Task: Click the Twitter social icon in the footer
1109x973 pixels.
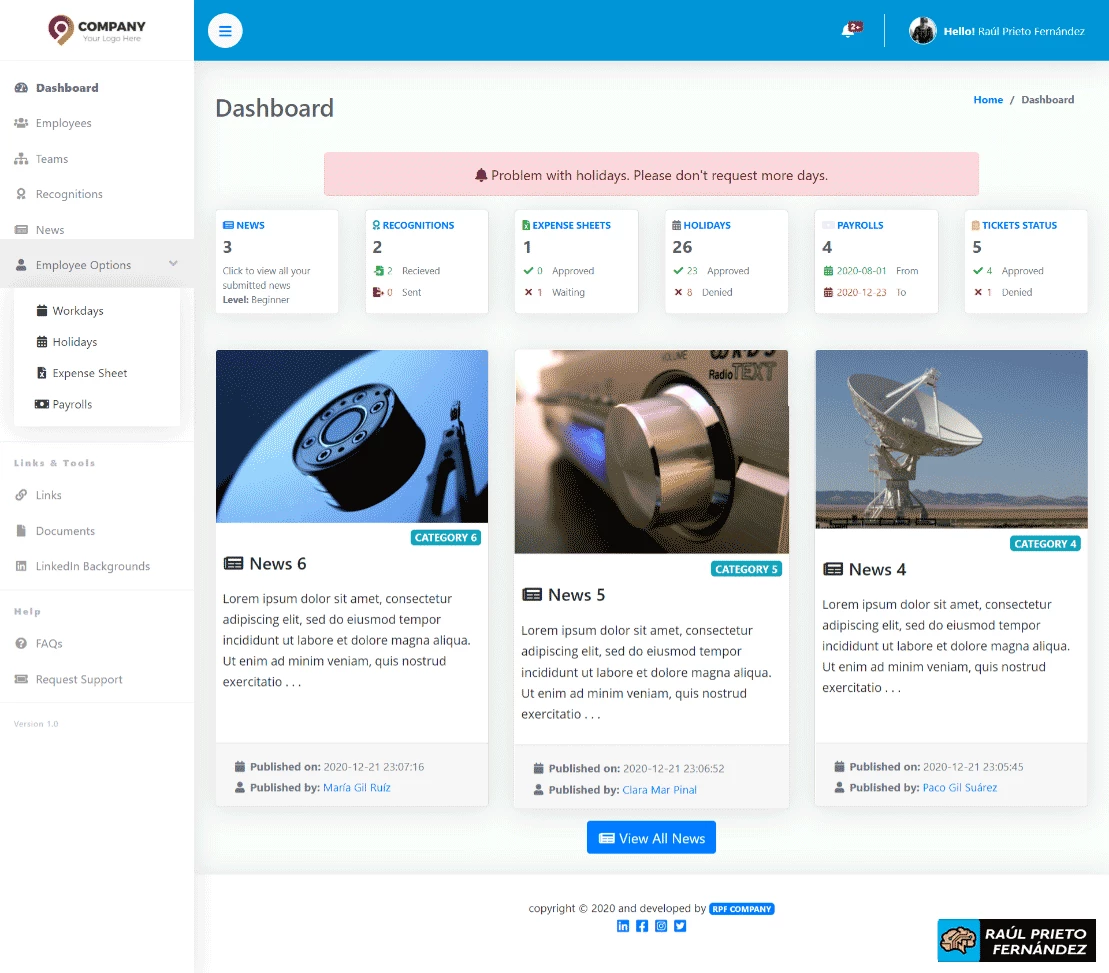Action: 680,926
